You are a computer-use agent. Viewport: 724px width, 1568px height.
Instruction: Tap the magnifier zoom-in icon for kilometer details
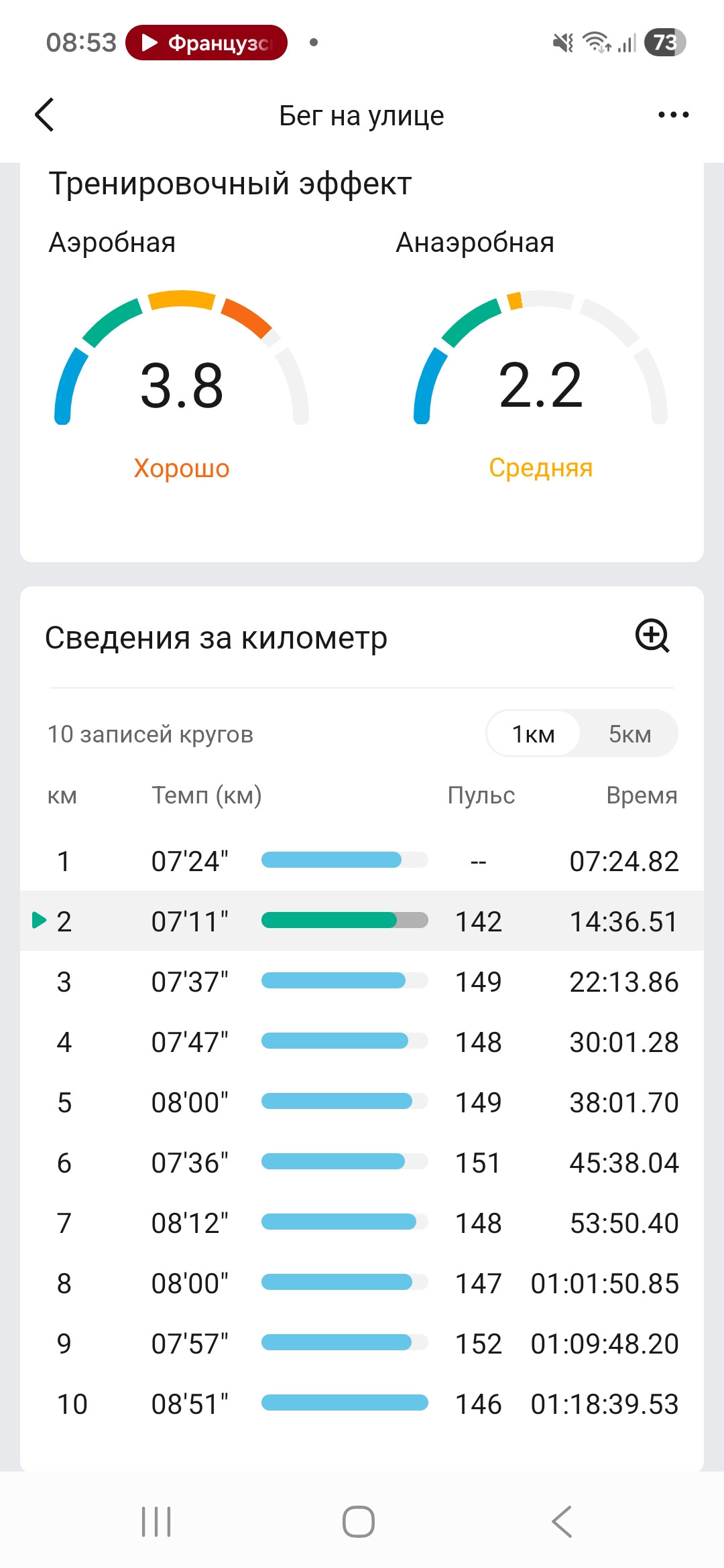(652, 636)
